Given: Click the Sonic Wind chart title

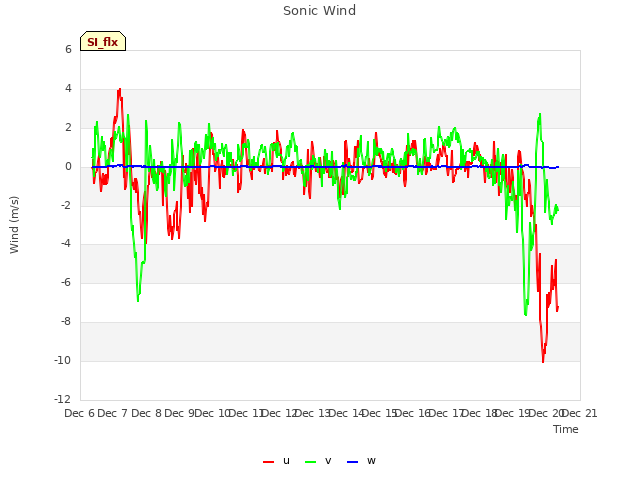Looking at the screenshot, I should click(x=320, y=10).
